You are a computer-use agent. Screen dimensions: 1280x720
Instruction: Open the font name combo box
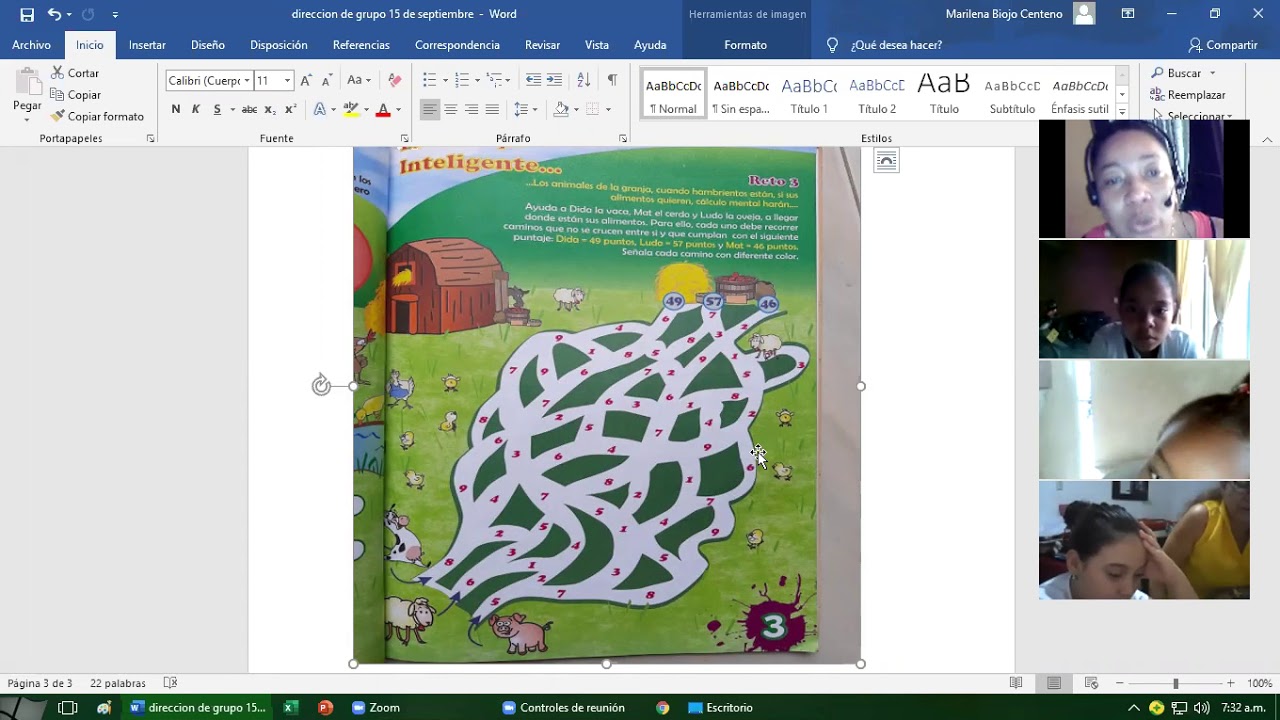(208, 80)
